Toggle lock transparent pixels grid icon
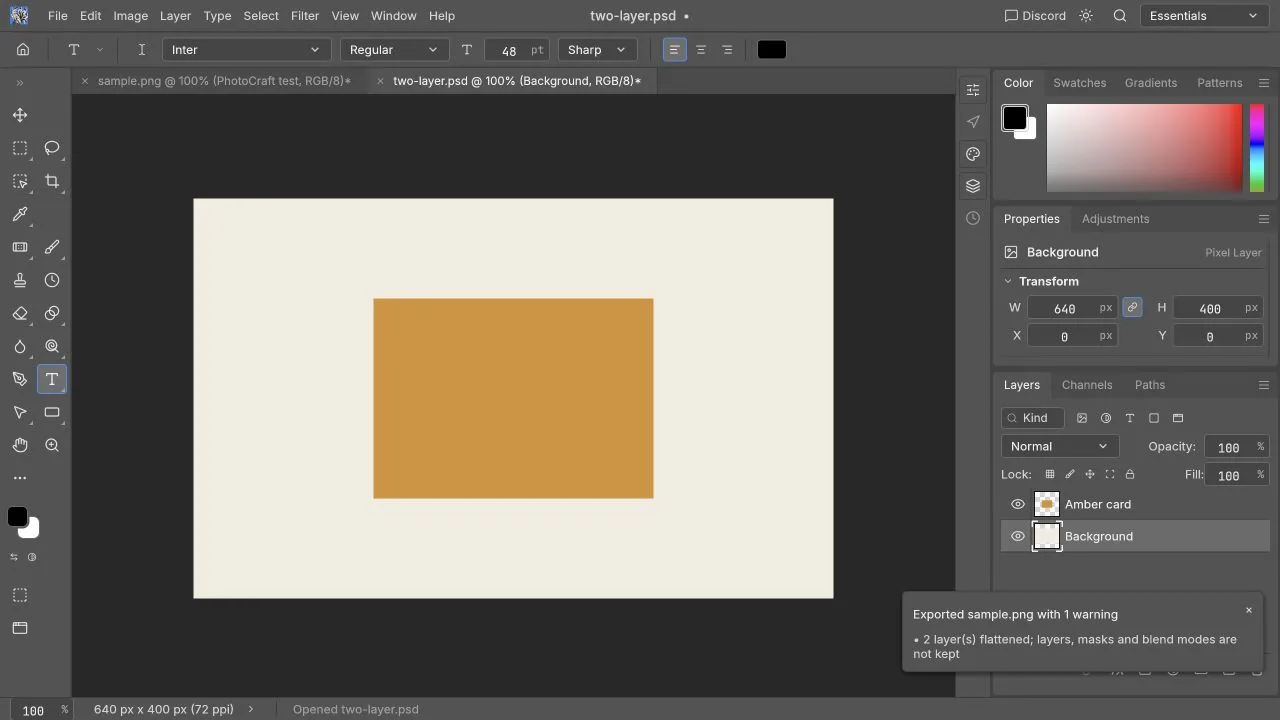1280x720 pixels. 1050,474
